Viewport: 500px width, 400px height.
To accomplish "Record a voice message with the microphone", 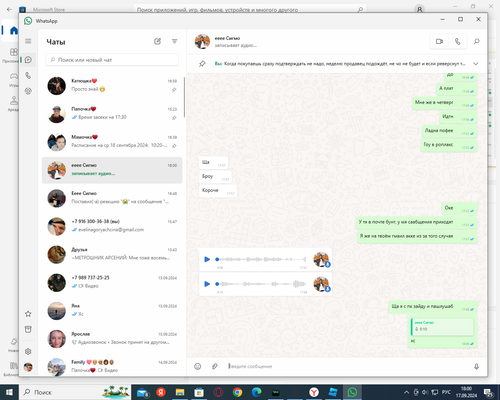I will [476, 366].
